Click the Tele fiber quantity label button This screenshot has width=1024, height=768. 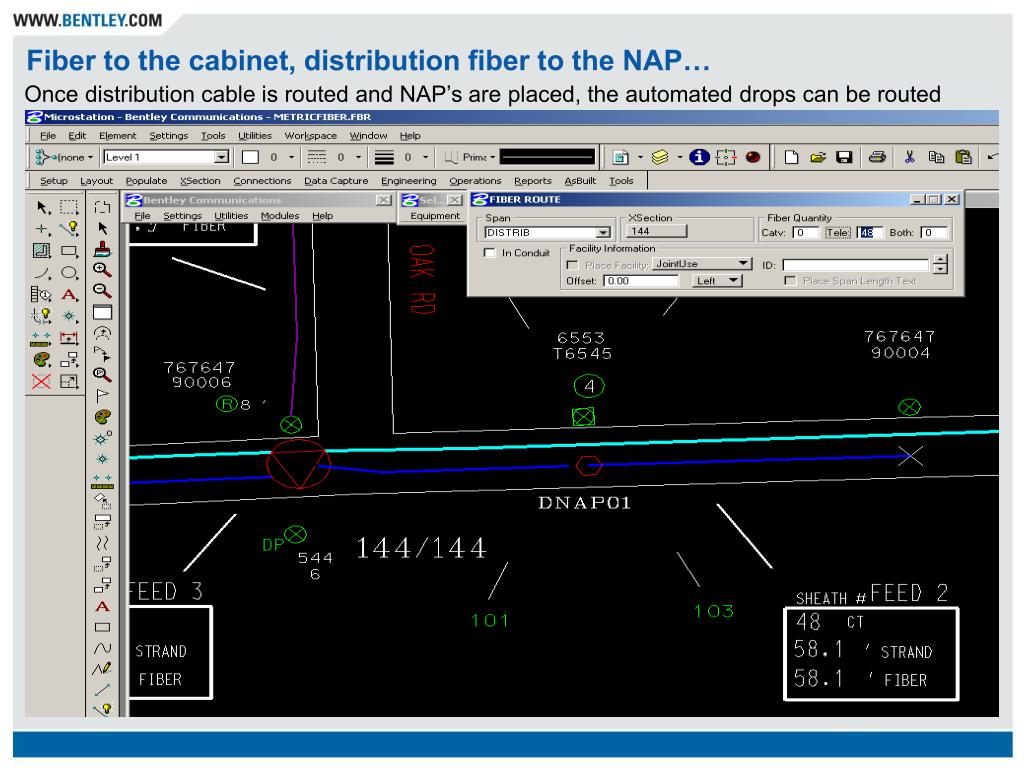(838, 232)
